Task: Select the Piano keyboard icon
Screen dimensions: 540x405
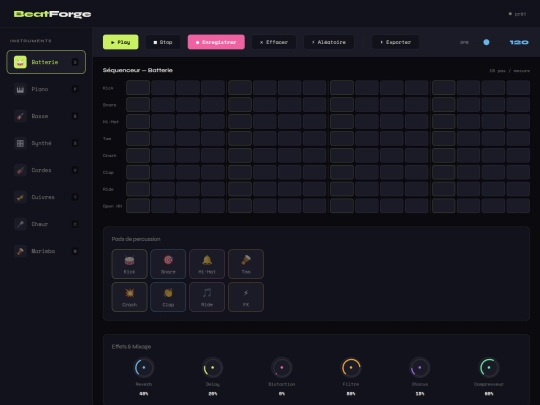Action: 20,89
